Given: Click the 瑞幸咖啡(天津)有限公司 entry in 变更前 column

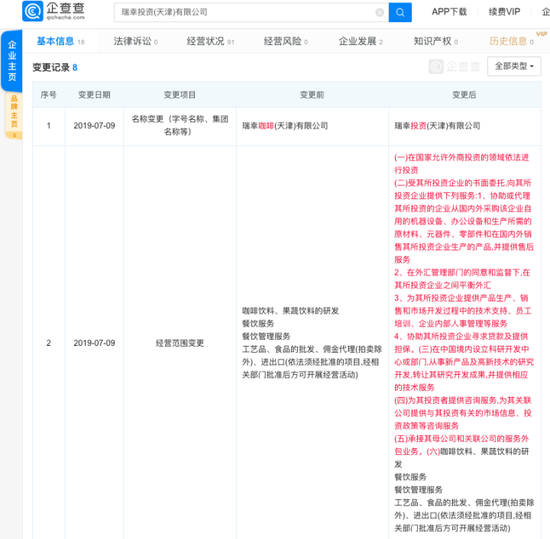Looking at the screenshot, I should tap(285, 126).
